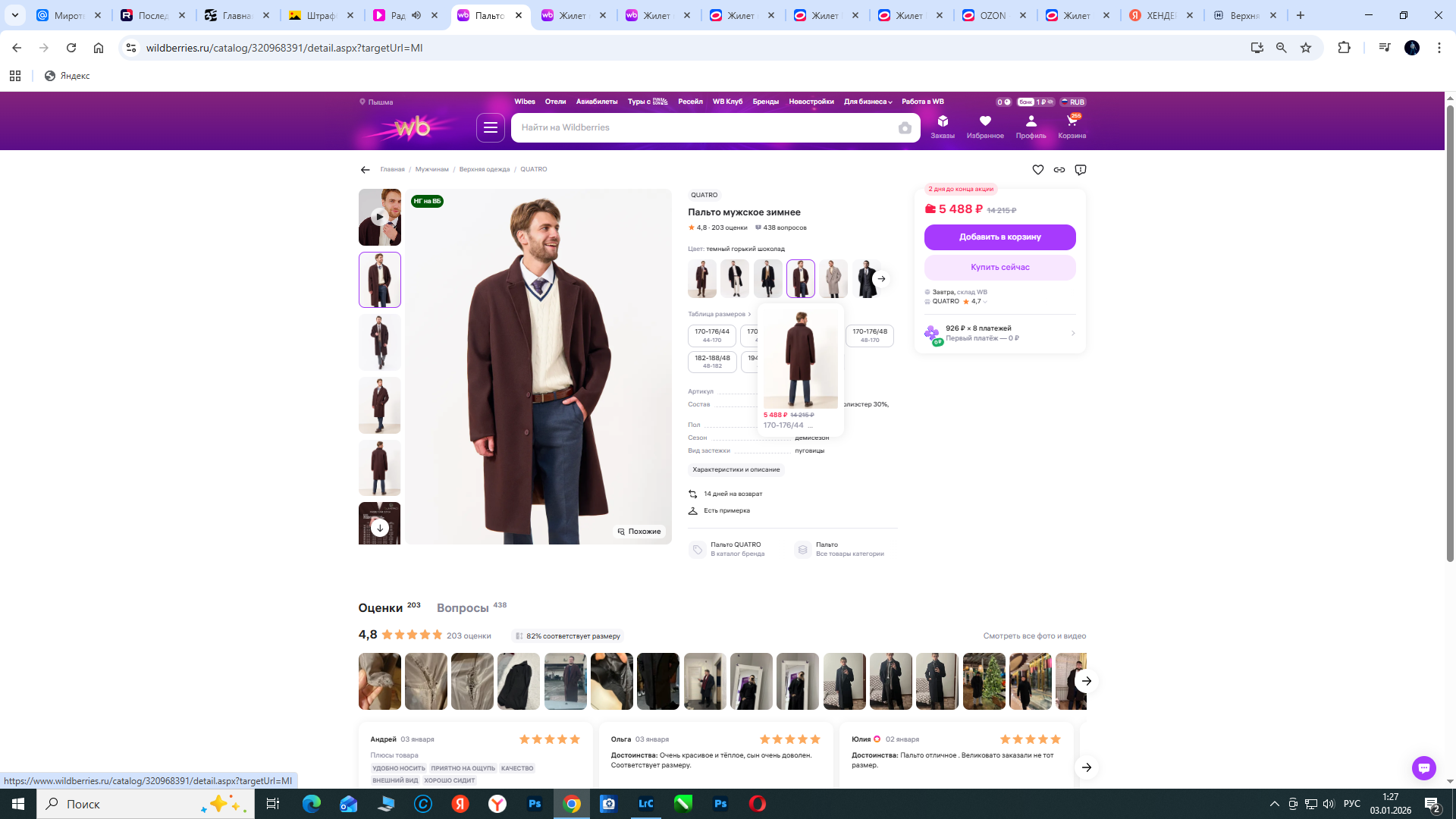This screenshot has width=1456, height=819.
Task: Choose the light grey coat color
Action: 833,278
